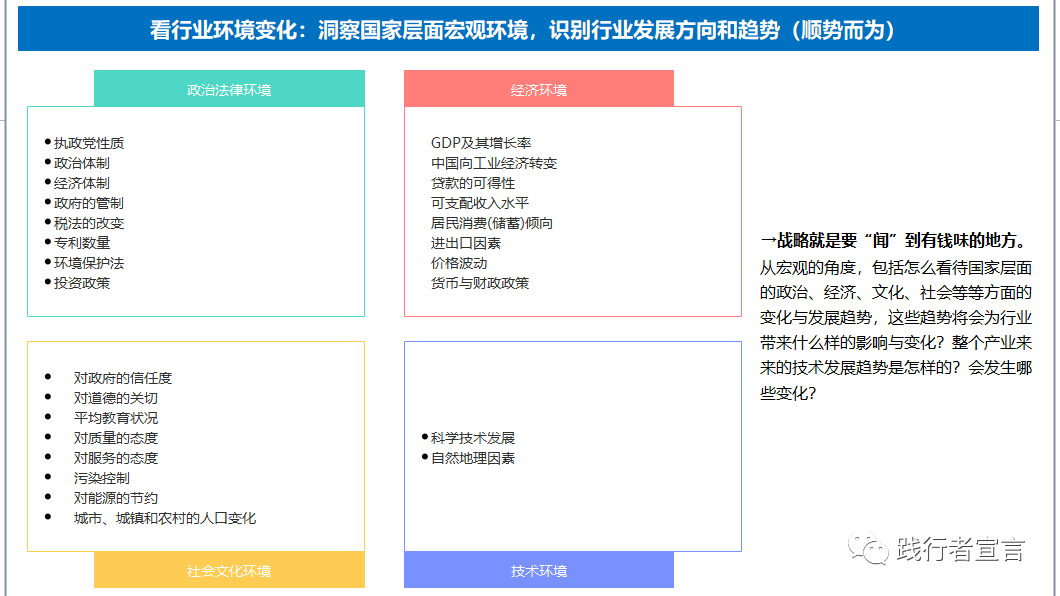Click the bullet dot before 科学技术发展
Screen dimensions: 1060x596
tap(422, 436)
